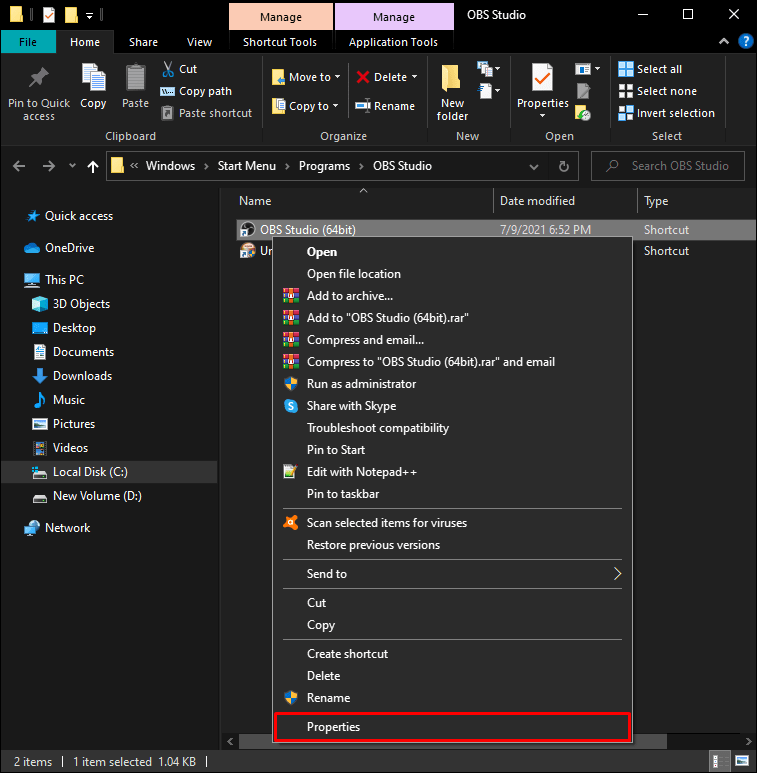Go forward with the right arrow
Image resolution: width=757 pixels, height=773 pixels.
pyautogui.click(x=48, y=166)
